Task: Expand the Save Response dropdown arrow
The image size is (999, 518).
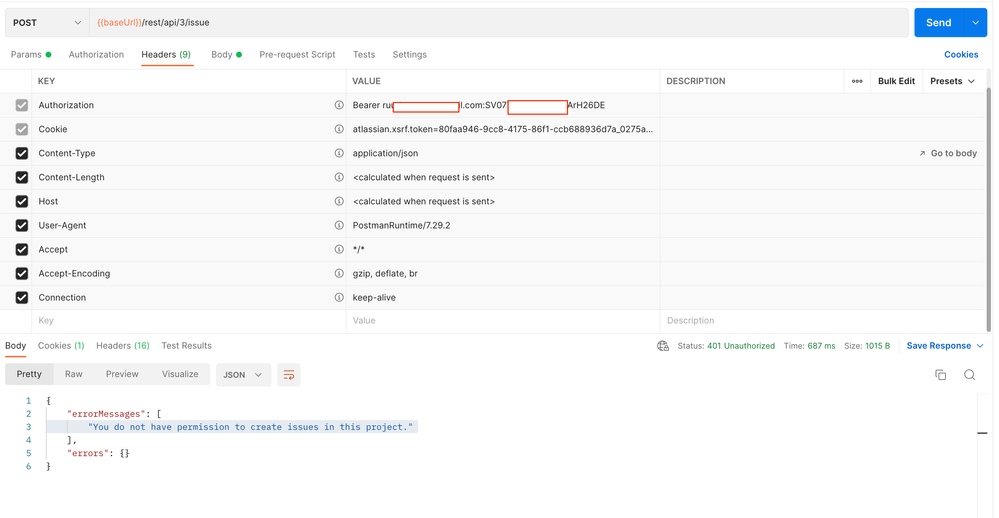Action: pyautogui.click(x=980, y=346)
